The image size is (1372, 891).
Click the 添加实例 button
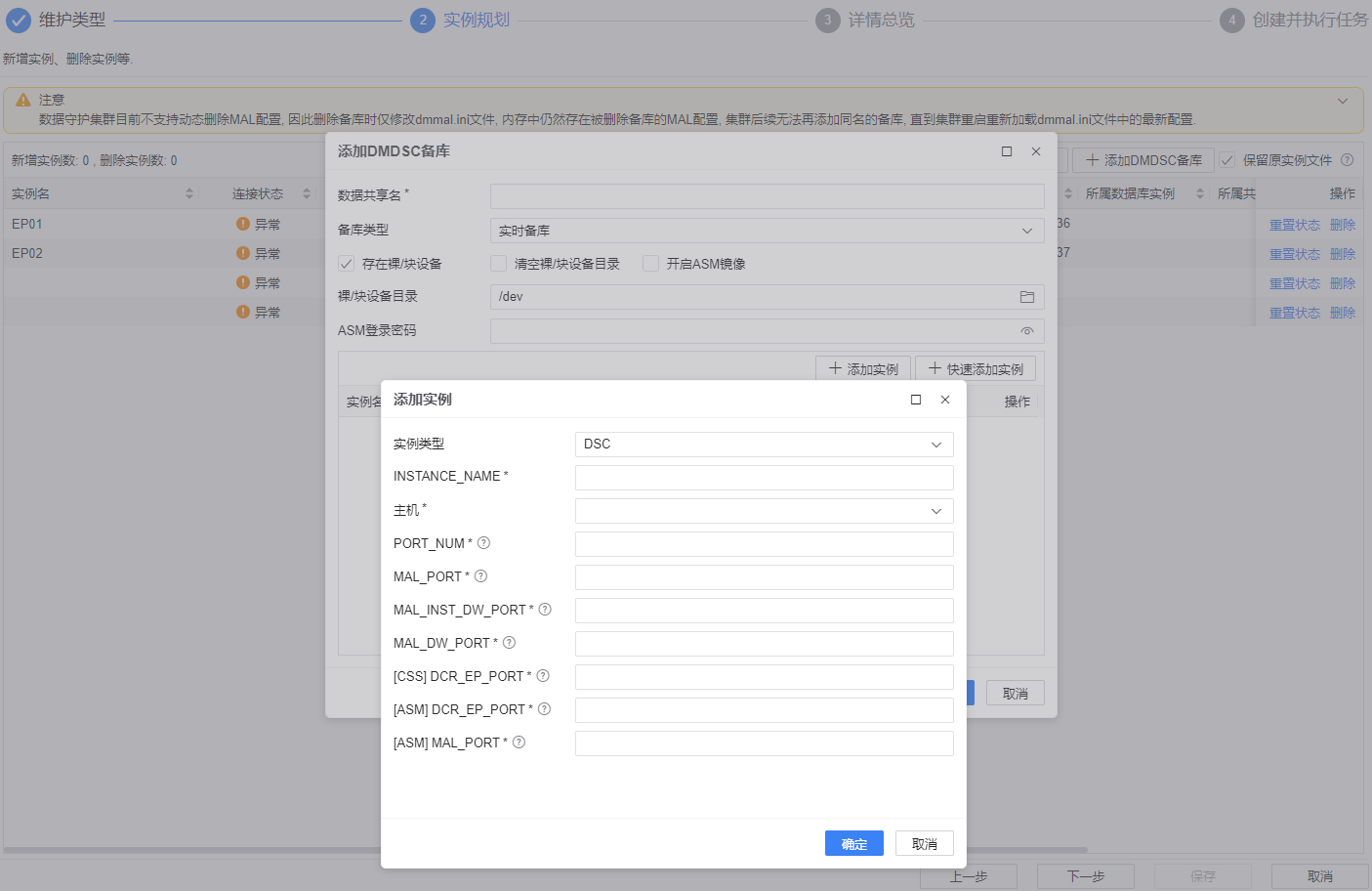(863, 368)
